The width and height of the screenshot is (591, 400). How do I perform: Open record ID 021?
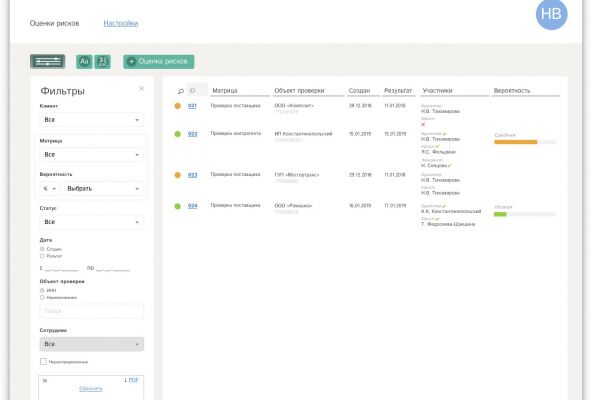click(192, 106)
